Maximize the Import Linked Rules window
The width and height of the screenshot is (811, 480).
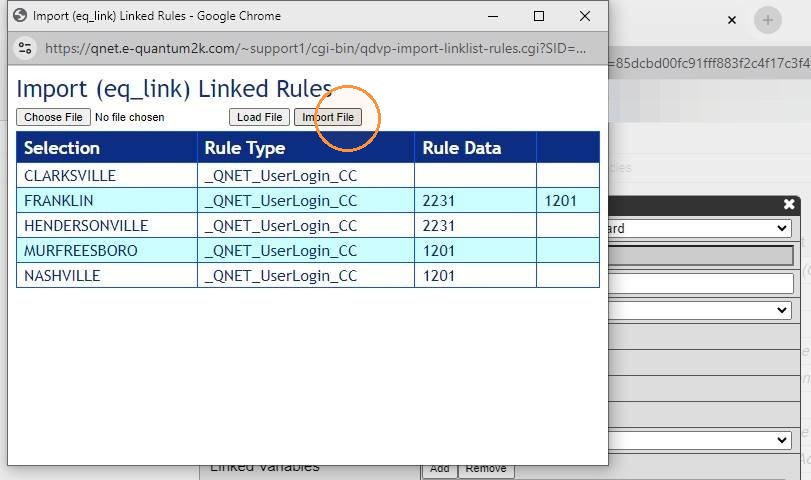point(538,16)
